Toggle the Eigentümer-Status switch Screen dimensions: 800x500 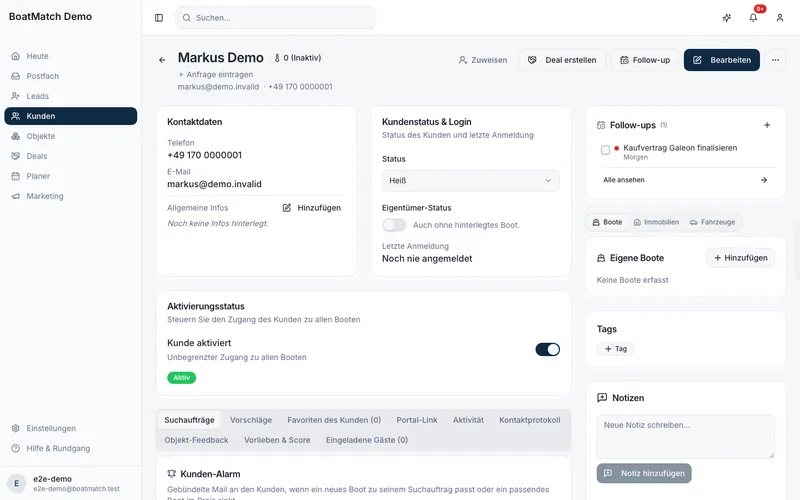click(x=394, y=225)
